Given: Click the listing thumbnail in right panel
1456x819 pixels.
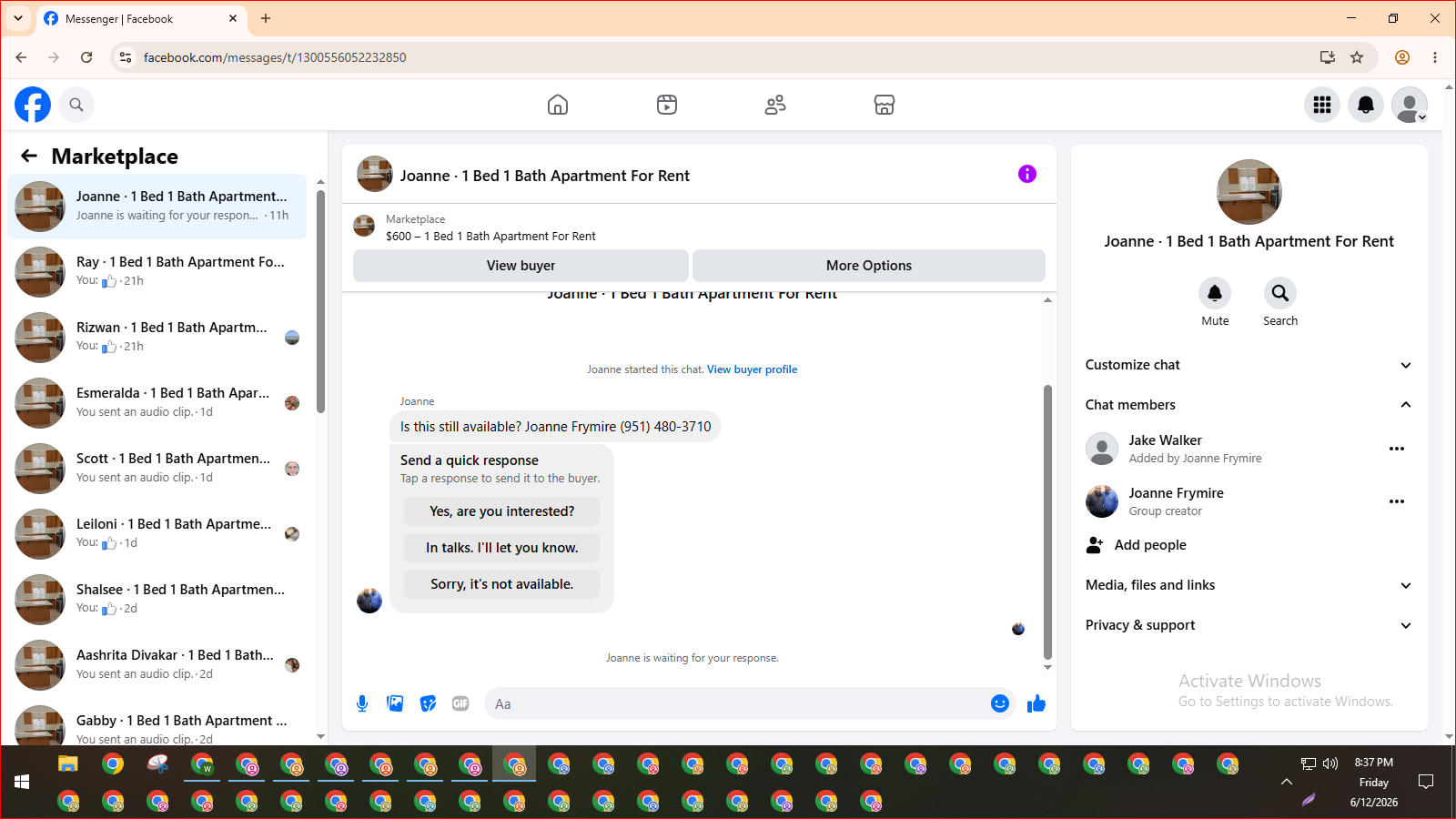Looking at the screenshot, I should [x=1249, y=192].
